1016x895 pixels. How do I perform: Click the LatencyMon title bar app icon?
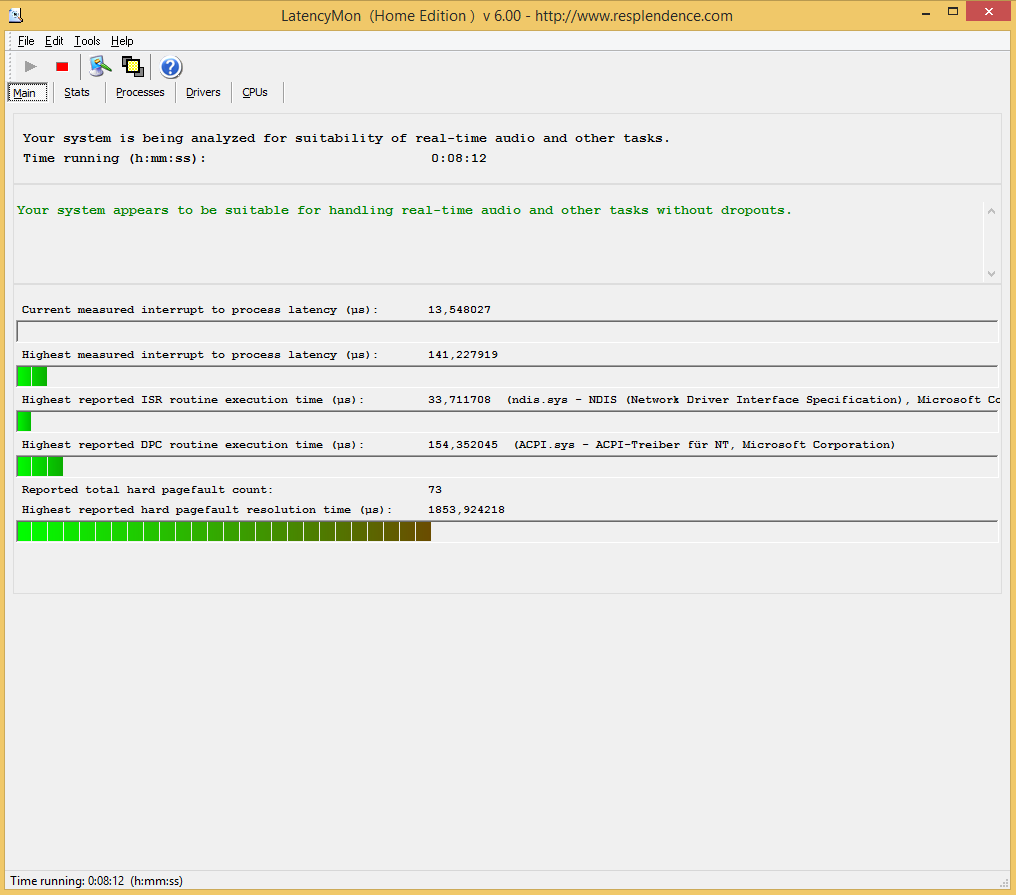[16, 15]
